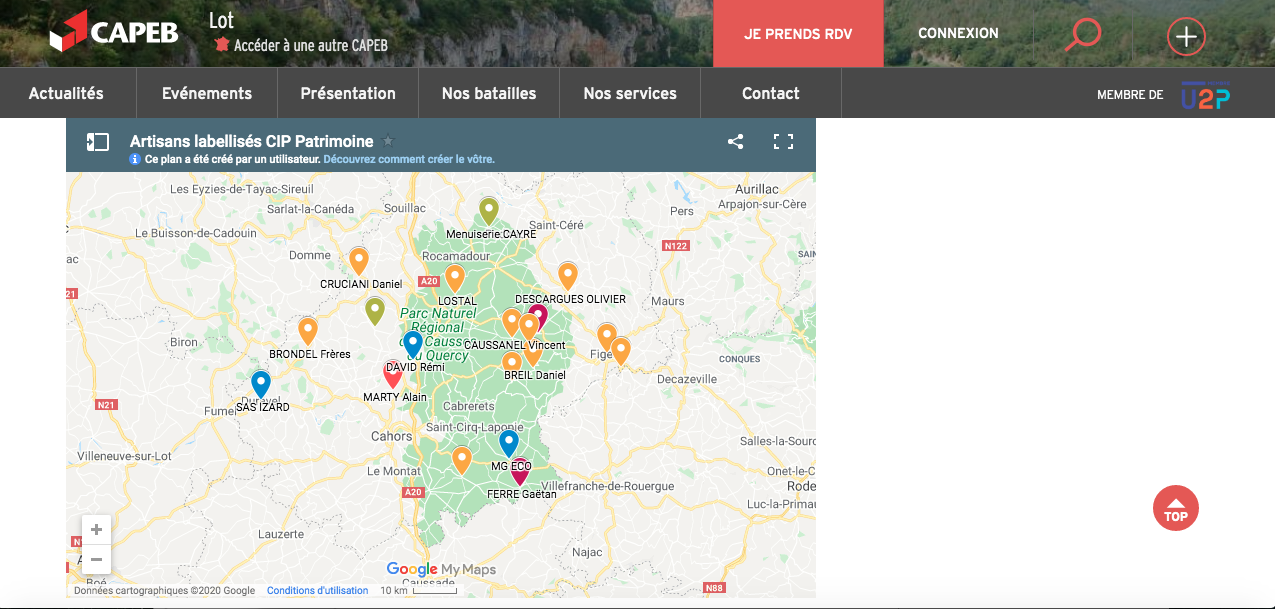Open 'Découvrez comment créer le vôtre' link

(409, 159)
